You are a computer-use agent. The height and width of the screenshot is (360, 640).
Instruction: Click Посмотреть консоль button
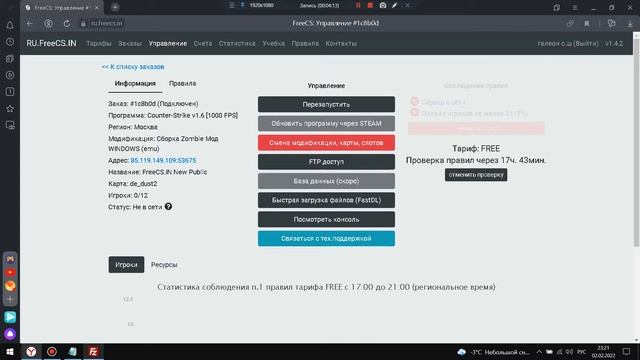pyautogui.click(x=326, y=219)
